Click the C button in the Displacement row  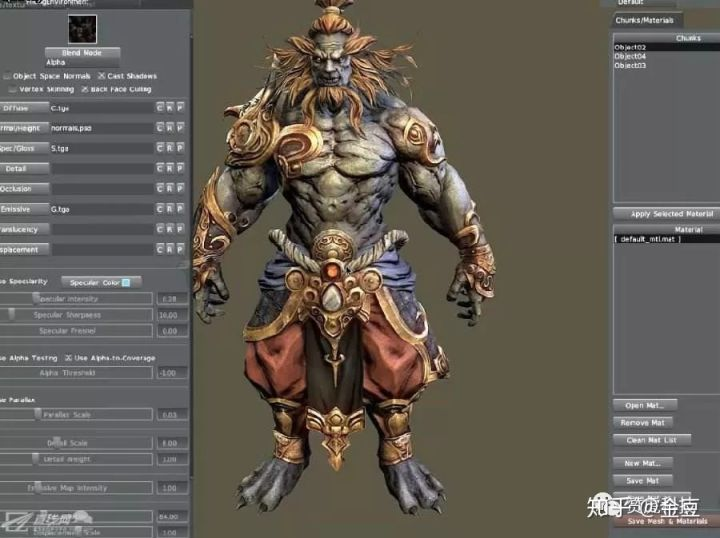[x=160, y=249]
